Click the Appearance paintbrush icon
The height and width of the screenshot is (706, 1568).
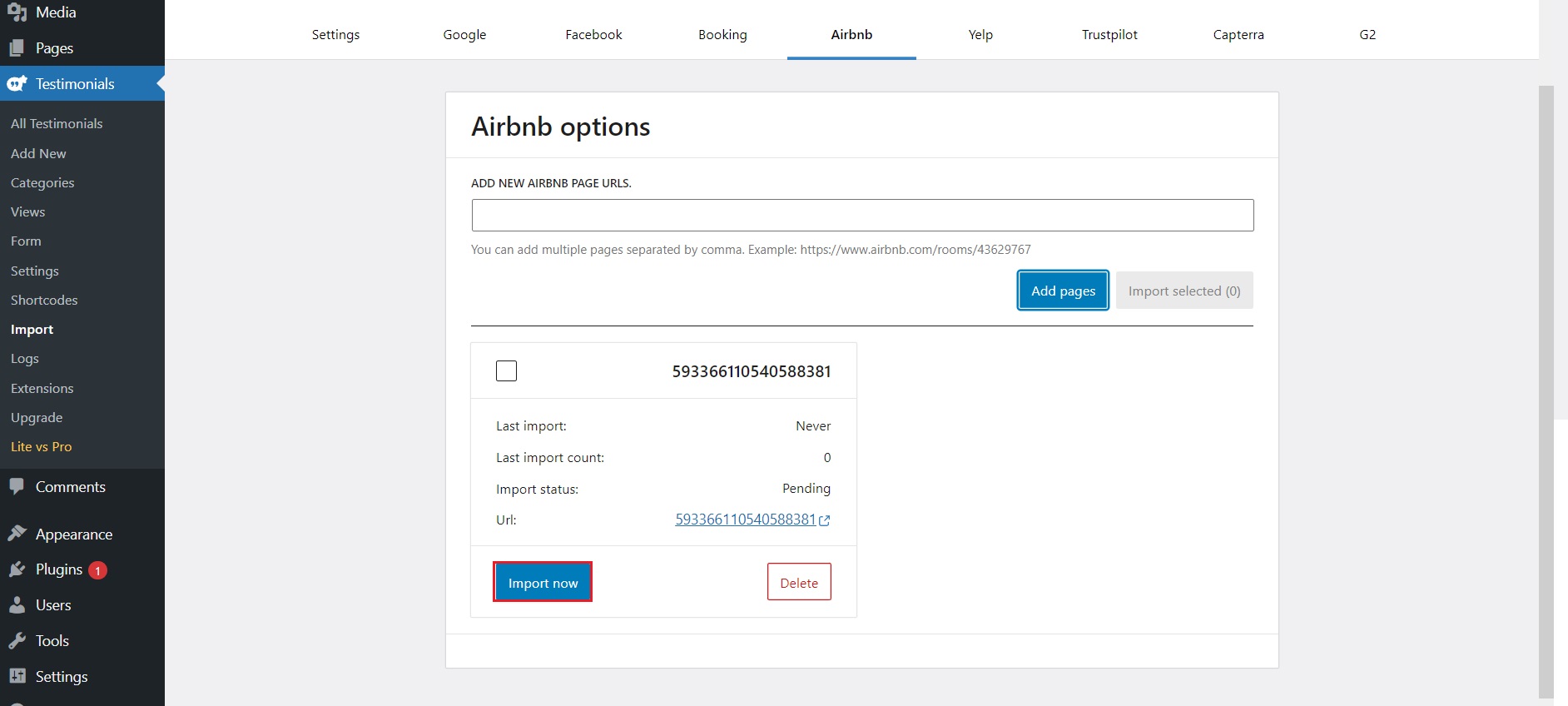click(17, 534)
